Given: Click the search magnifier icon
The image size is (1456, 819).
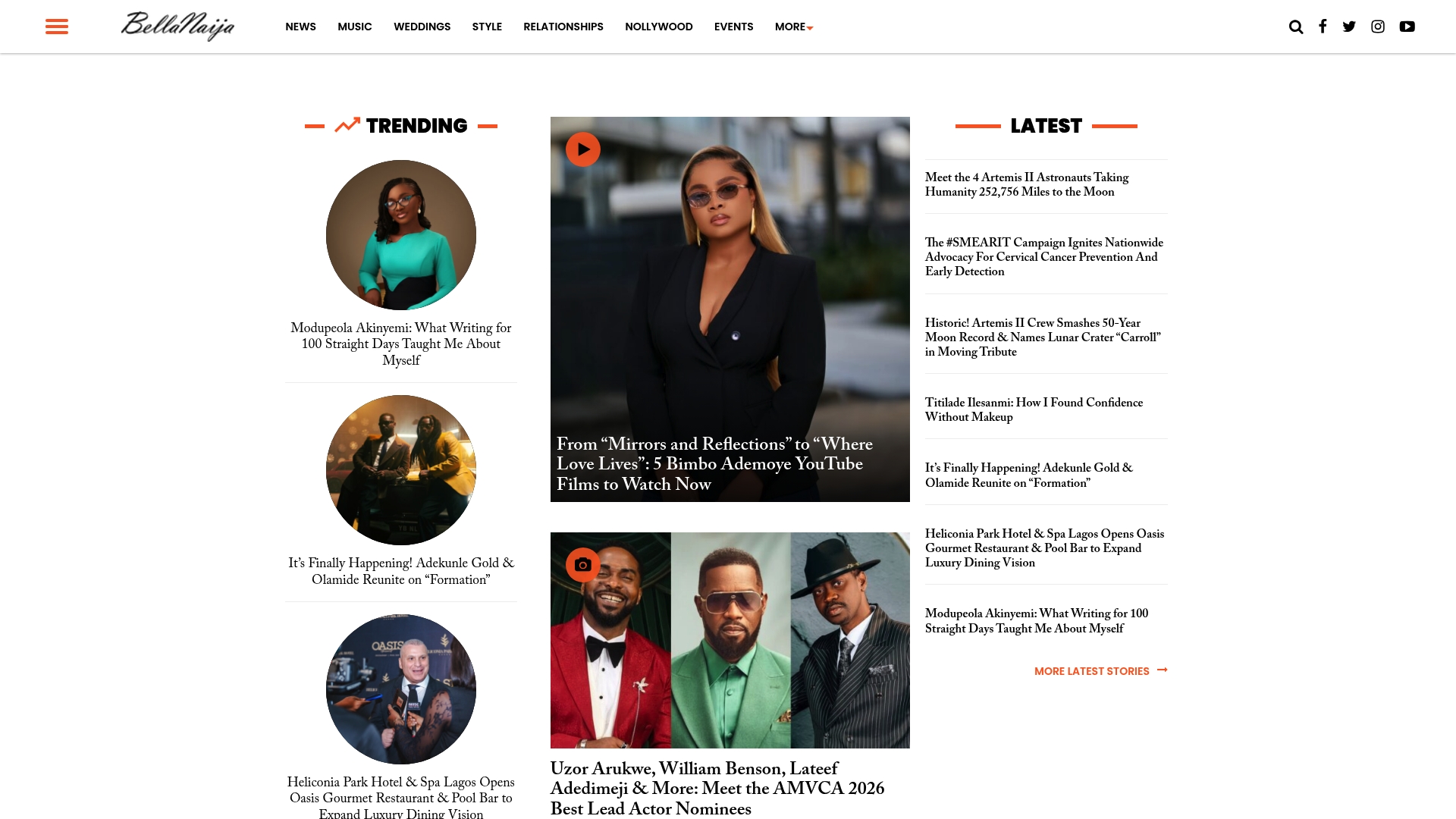Looking at the screenshot, I should click(x=1296, y=27).
